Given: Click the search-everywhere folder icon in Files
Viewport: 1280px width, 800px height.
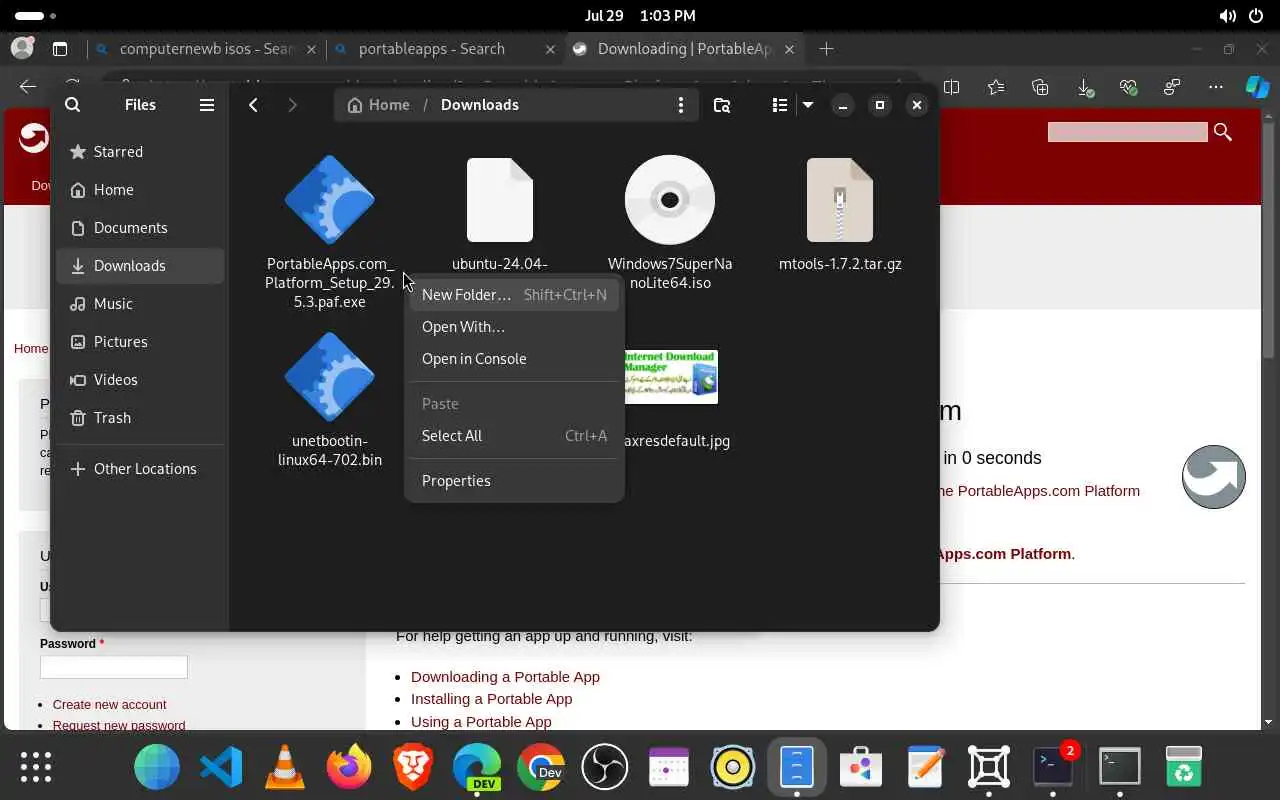Looking at the screenshot, I should (x=722, y=105).
